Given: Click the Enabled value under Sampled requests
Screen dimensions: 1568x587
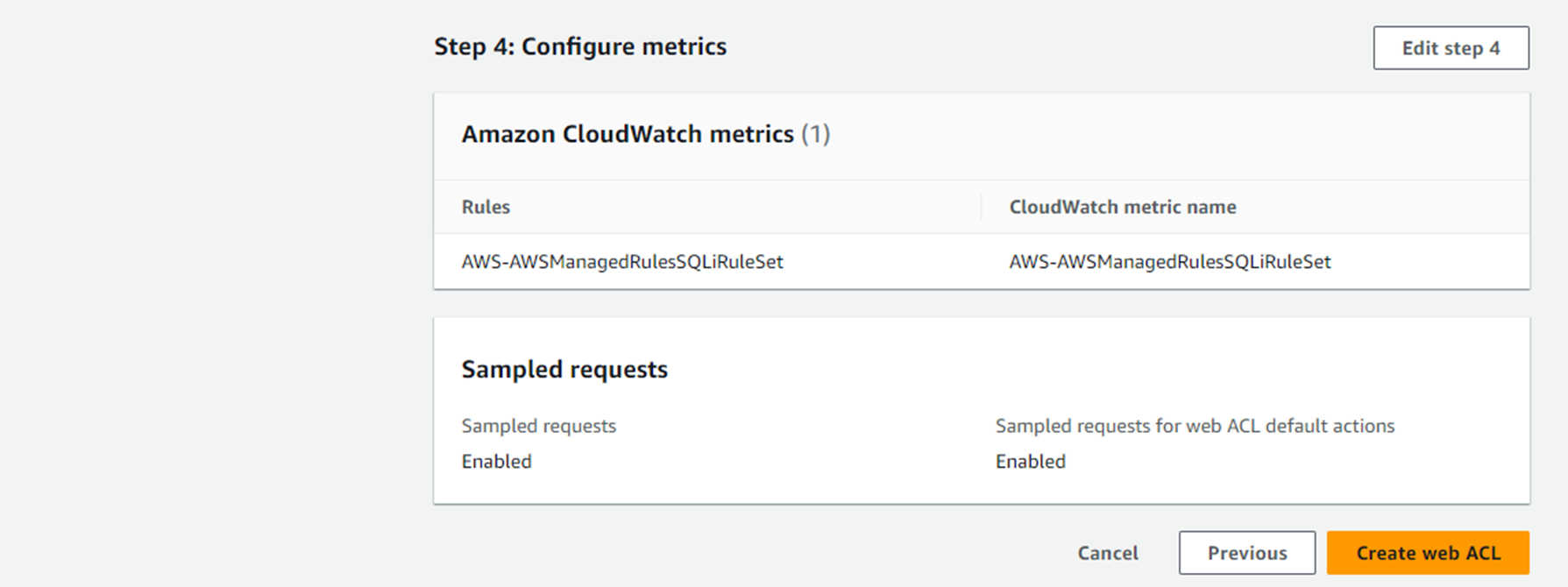Looking at the screenshot, I should pyautogui.click(x=496, y=462).
